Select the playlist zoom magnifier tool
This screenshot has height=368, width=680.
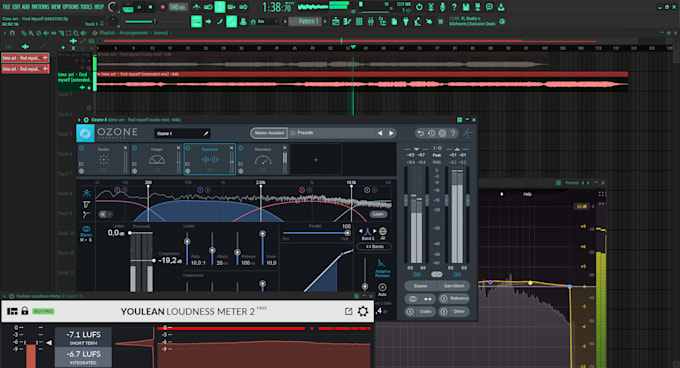[x=76, y=33]
